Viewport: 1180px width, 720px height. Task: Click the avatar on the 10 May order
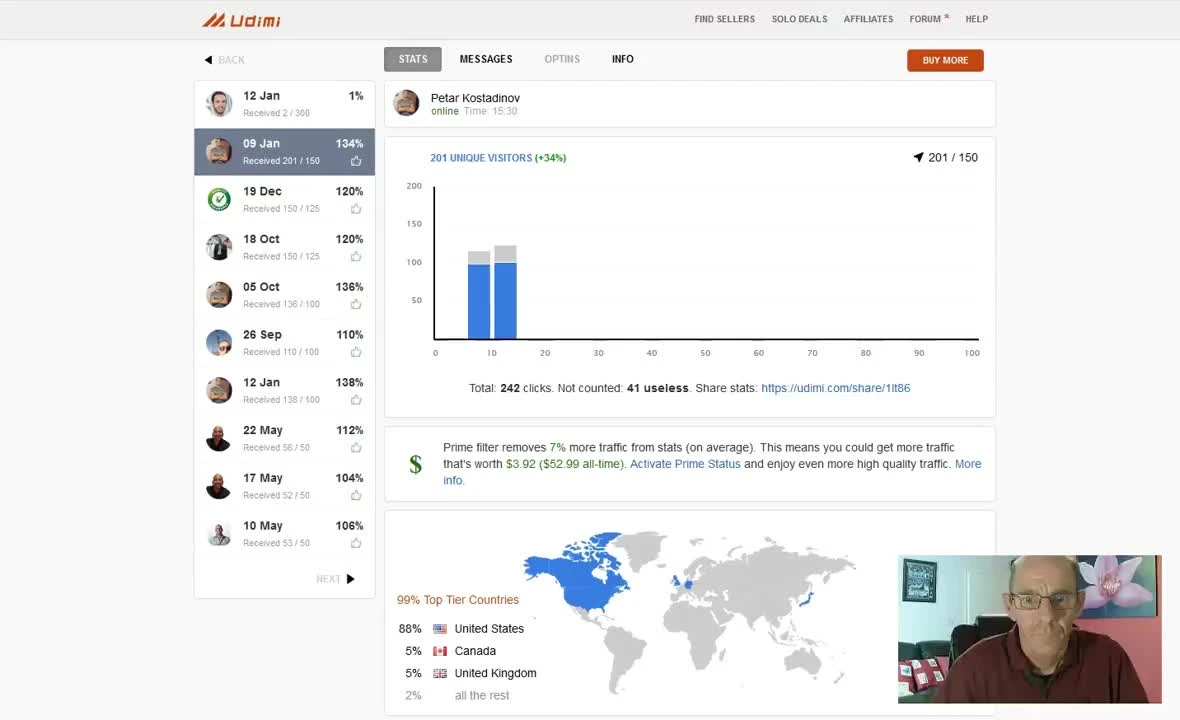(x=219, y=533)
